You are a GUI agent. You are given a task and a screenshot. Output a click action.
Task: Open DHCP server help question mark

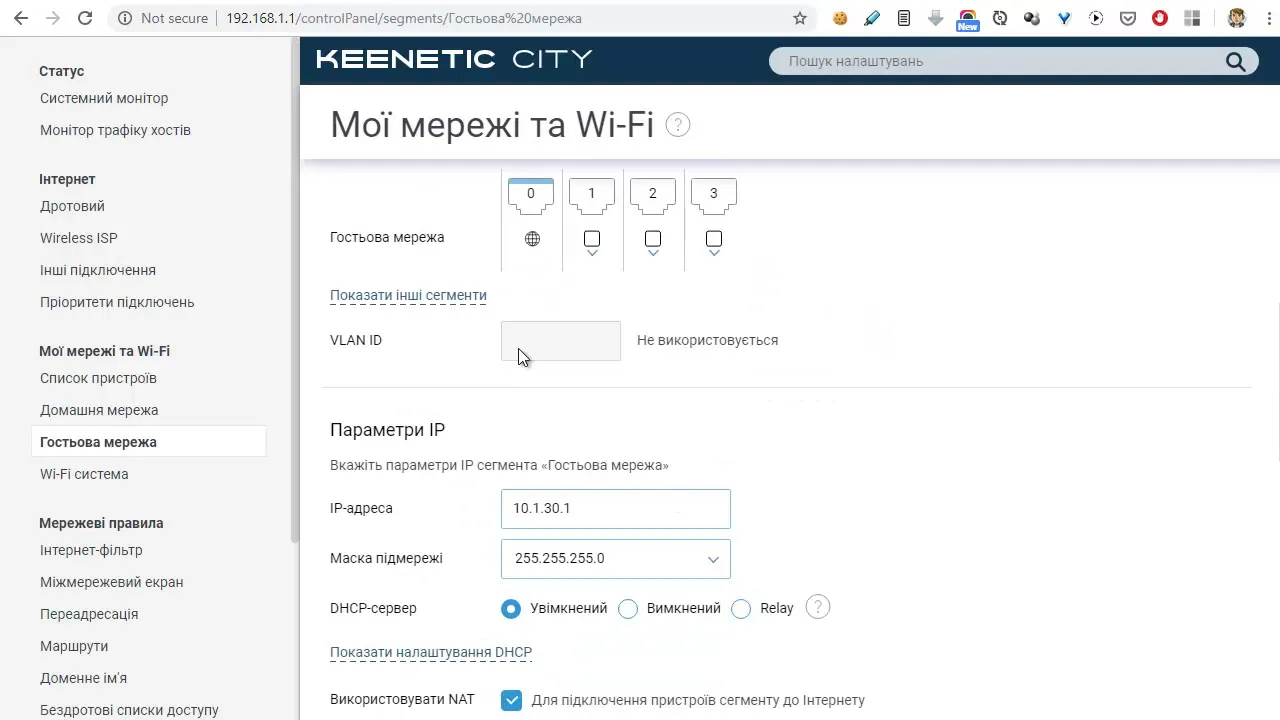tap(818, 607)
